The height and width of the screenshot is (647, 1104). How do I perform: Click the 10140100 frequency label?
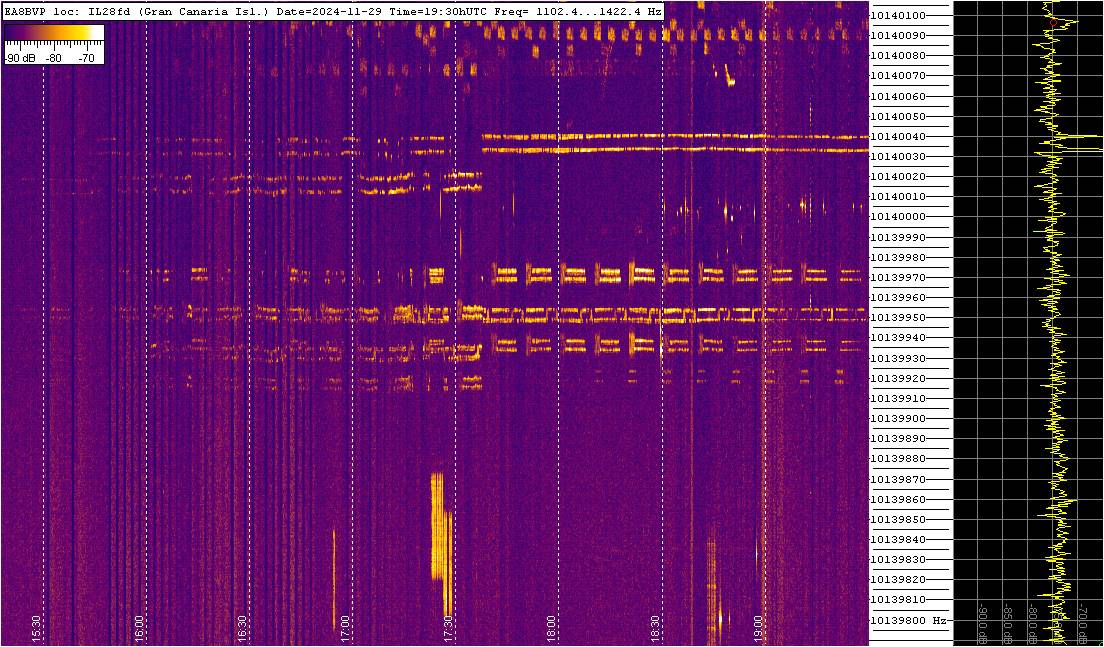[898, 15]
